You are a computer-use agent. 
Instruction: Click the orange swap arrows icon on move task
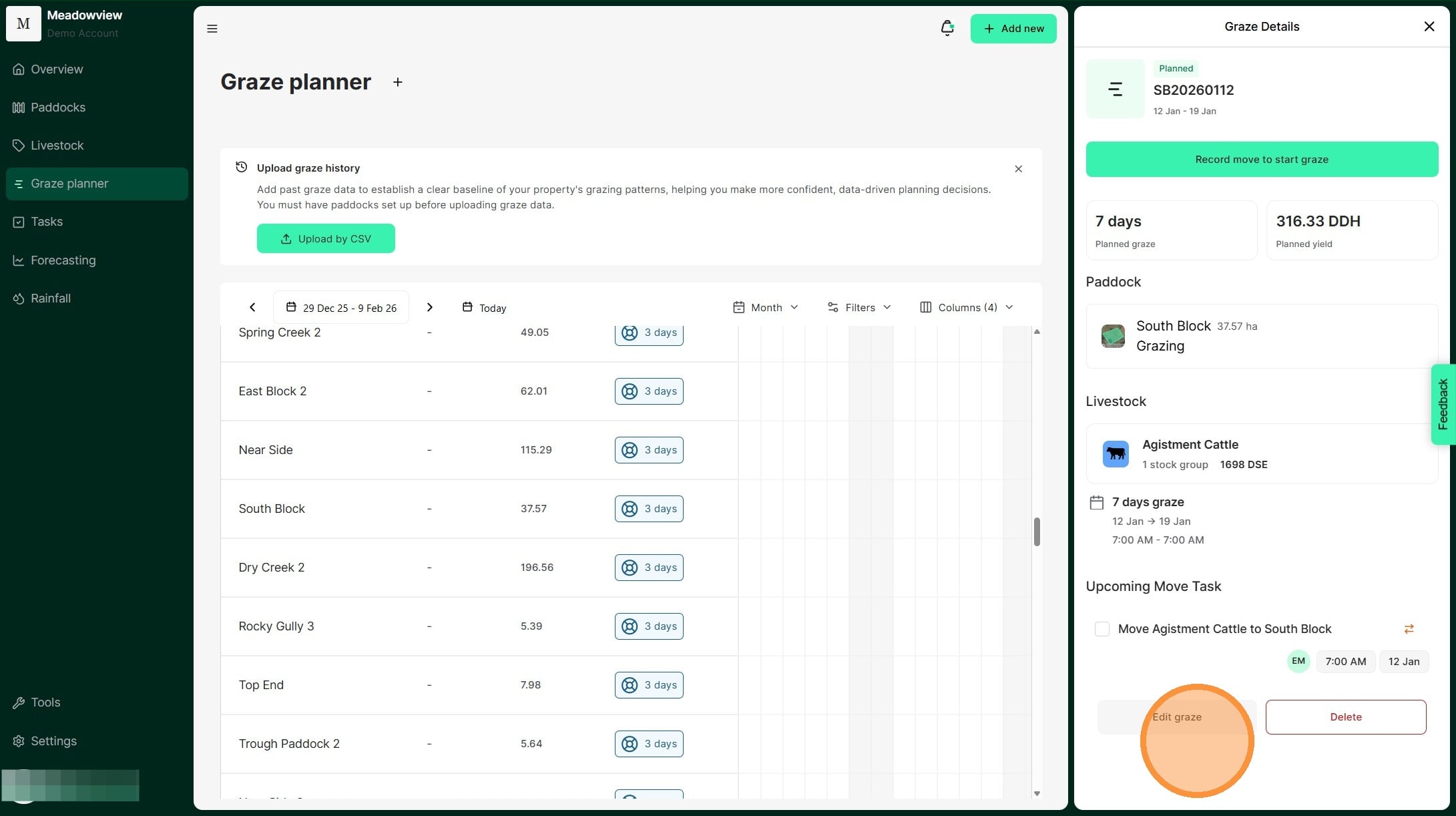click(1409, 629)
